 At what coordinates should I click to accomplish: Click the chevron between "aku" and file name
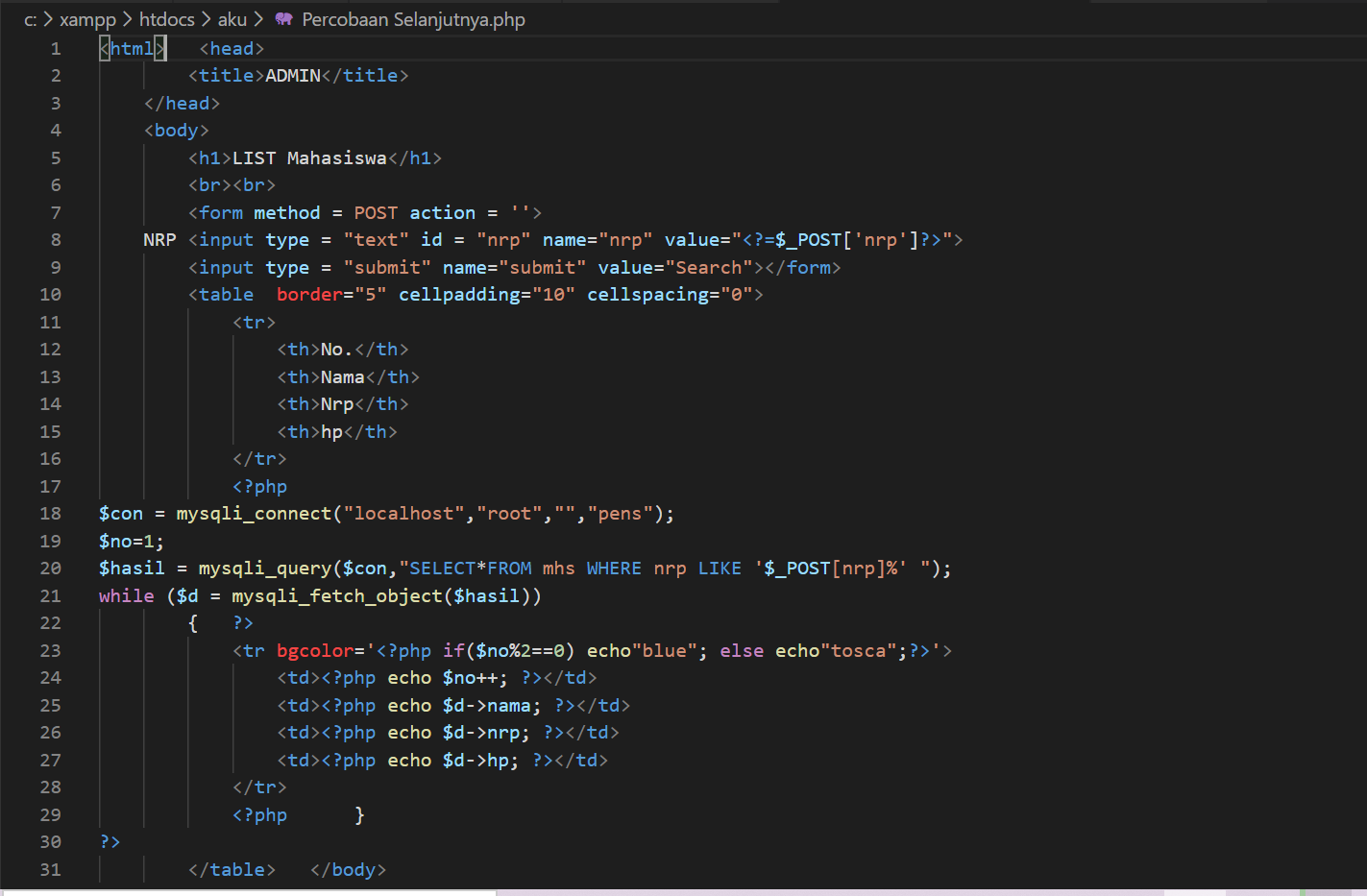258,19
